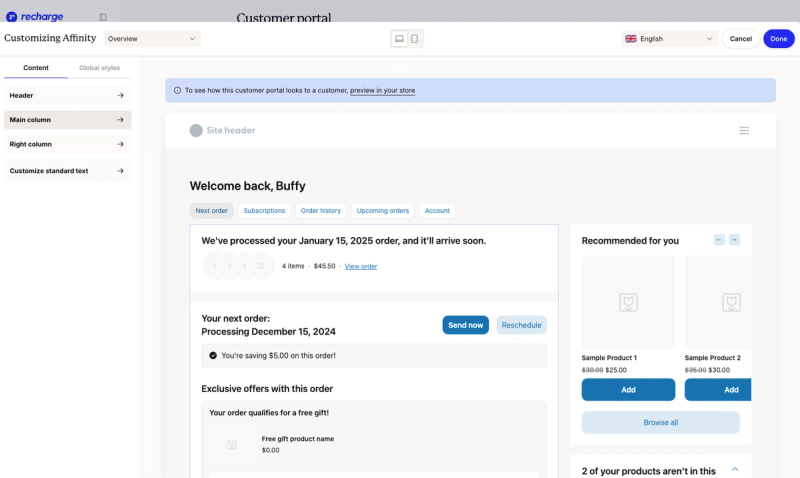Click the Reschedule button
The width and height of the screenshot is (800, 478).
pyautogui.click(x=521, y=325)
